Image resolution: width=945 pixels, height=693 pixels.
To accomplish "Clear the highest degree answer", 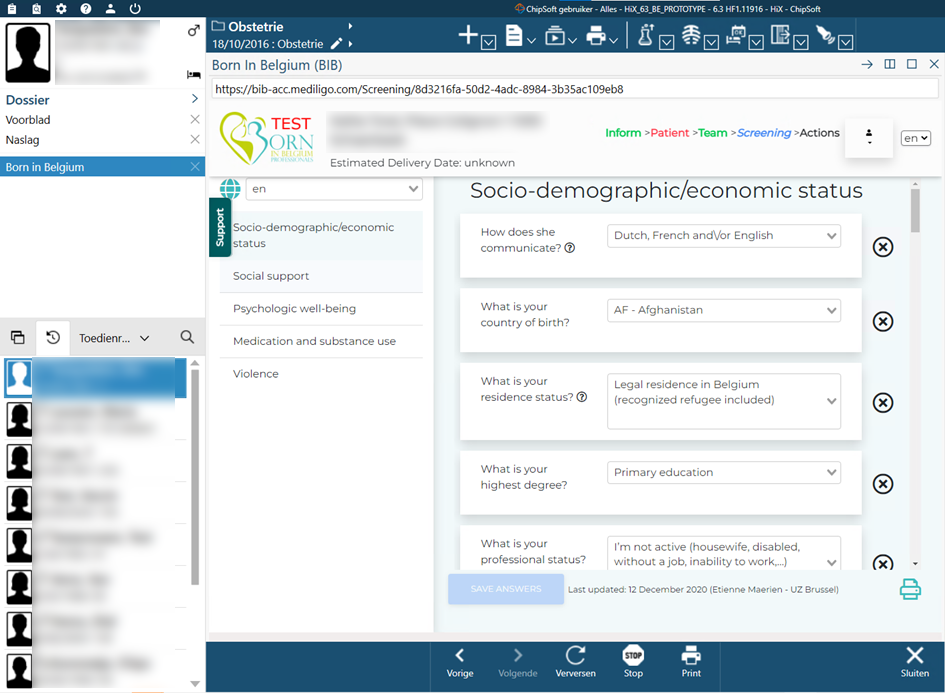I will tap(883, 484).
